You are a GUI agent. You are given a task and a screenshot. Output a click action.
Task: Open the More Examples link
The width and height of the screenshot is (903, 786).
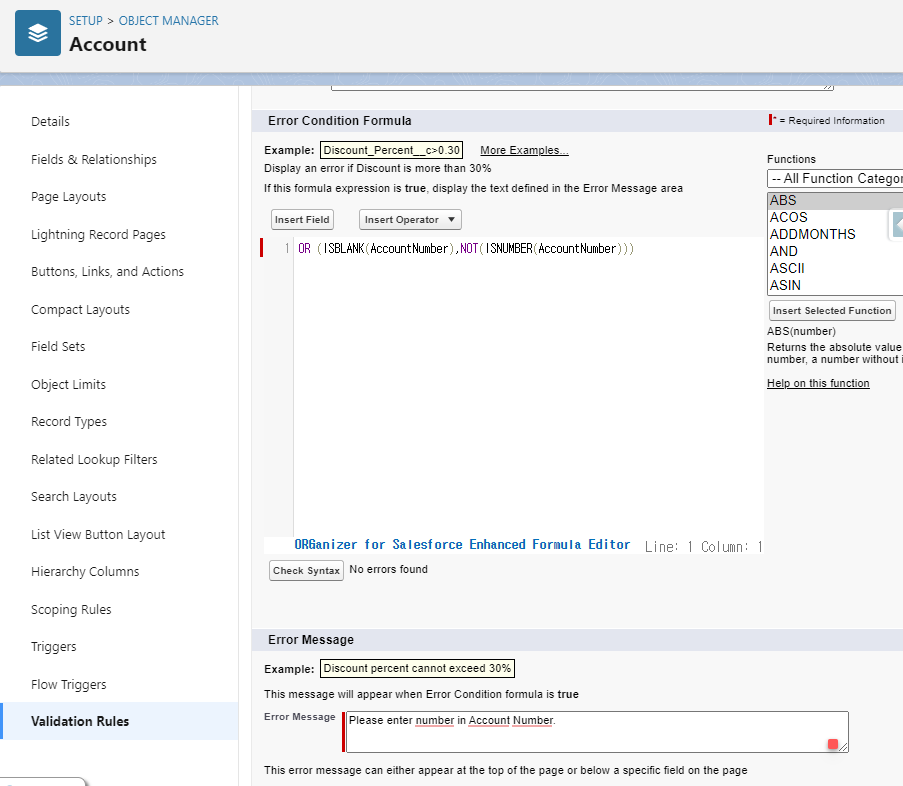[x=524, y=150]
